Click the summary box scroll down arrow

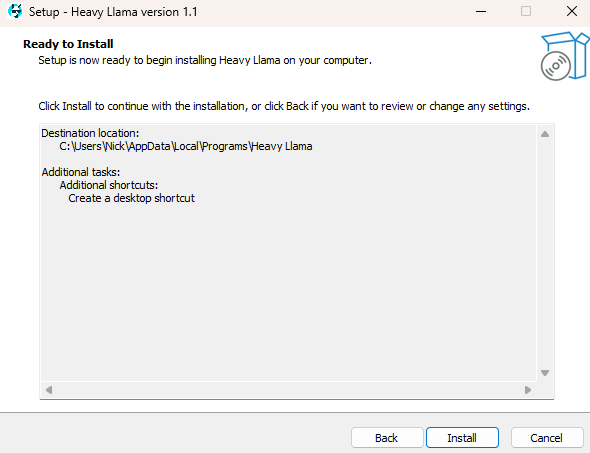coord(545,373)
